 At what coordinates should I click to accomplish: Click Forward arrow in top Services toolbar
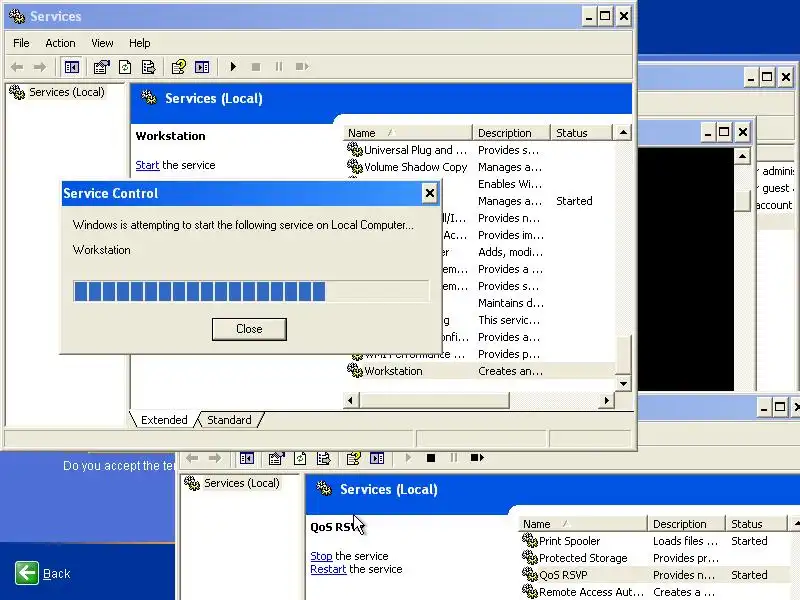pyautogui.click(x=39, y=67)
